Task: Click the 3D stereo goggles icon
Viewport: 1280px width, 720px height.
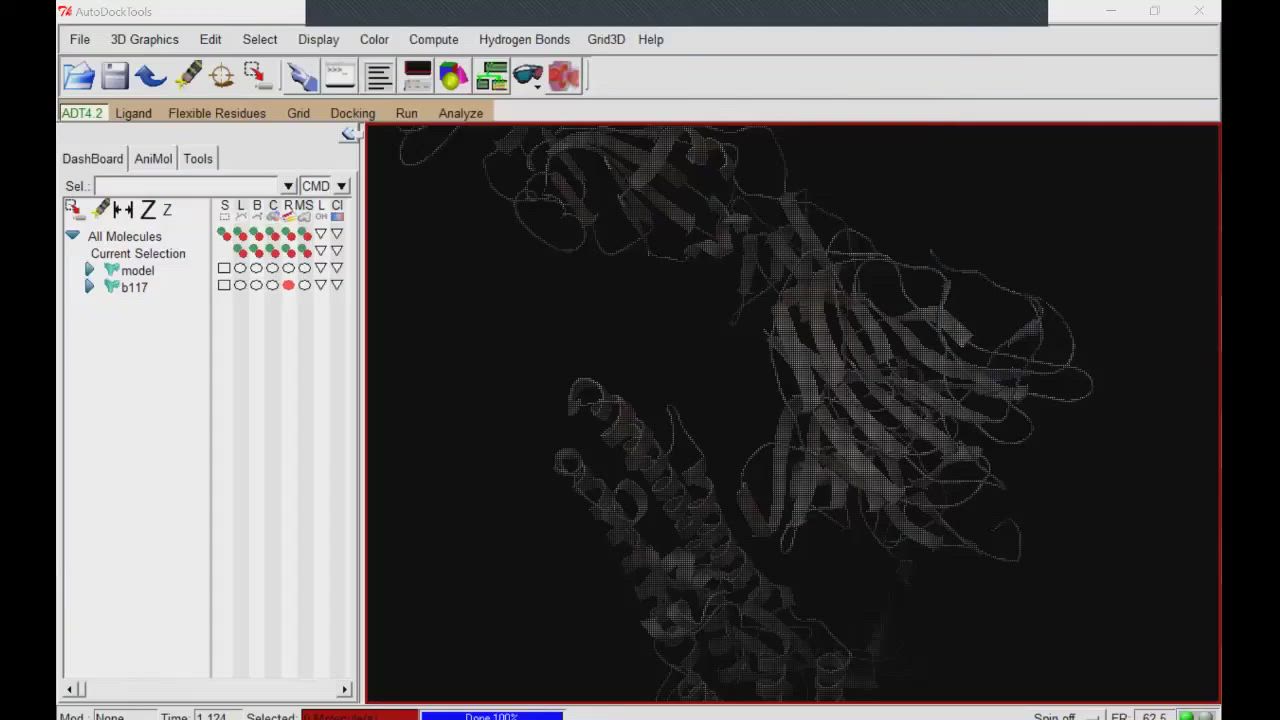Action: (527, 76)
